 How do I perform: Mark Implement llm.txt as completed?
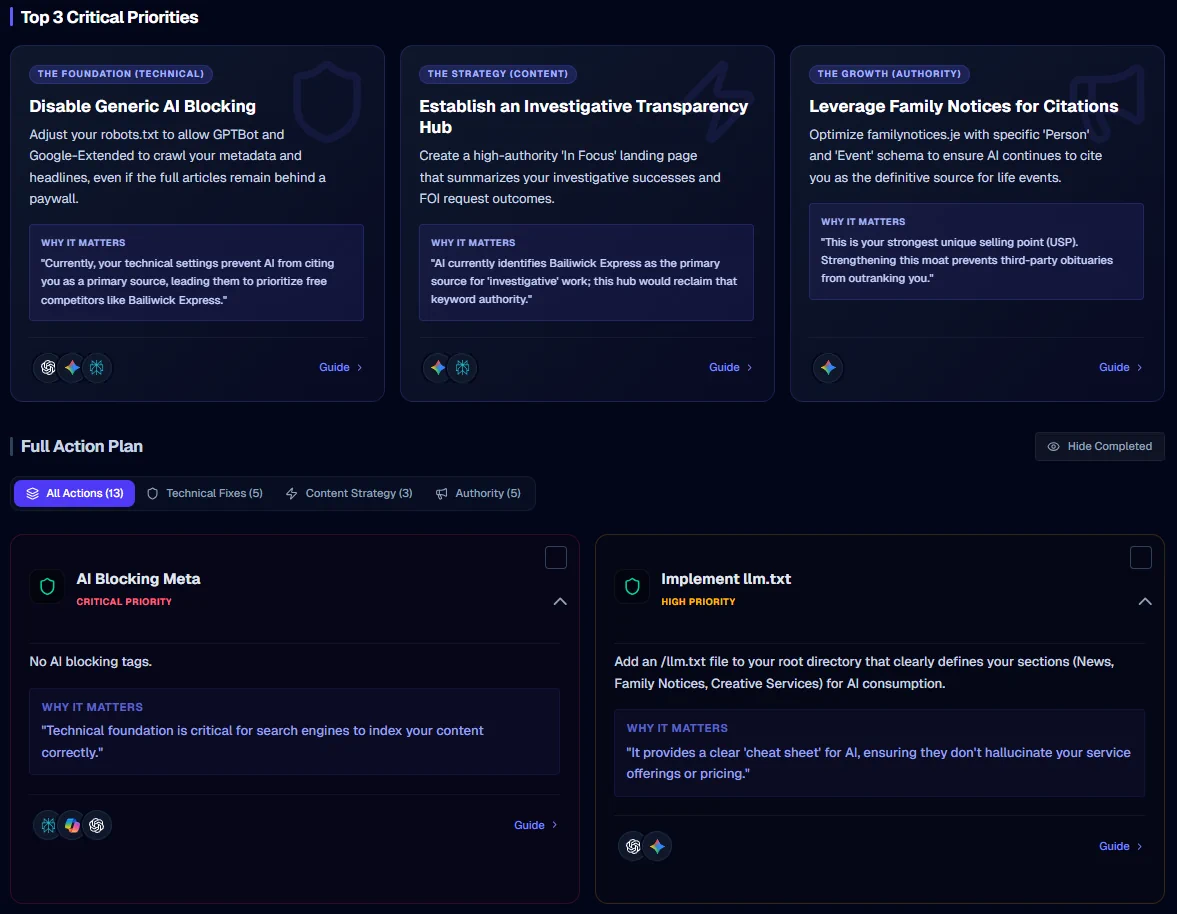click(1140, 558)
